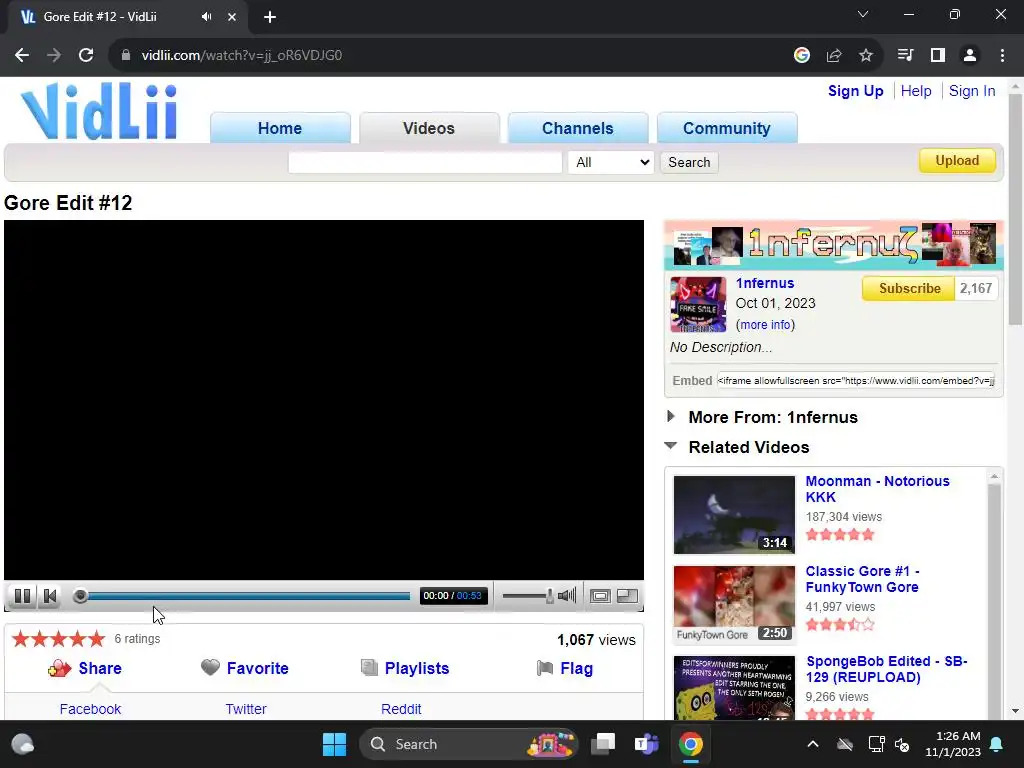Image resolution: width=1024 pixels, height=768 pixels.
Task: Open the Help link
Action: [x=916, y=91]
